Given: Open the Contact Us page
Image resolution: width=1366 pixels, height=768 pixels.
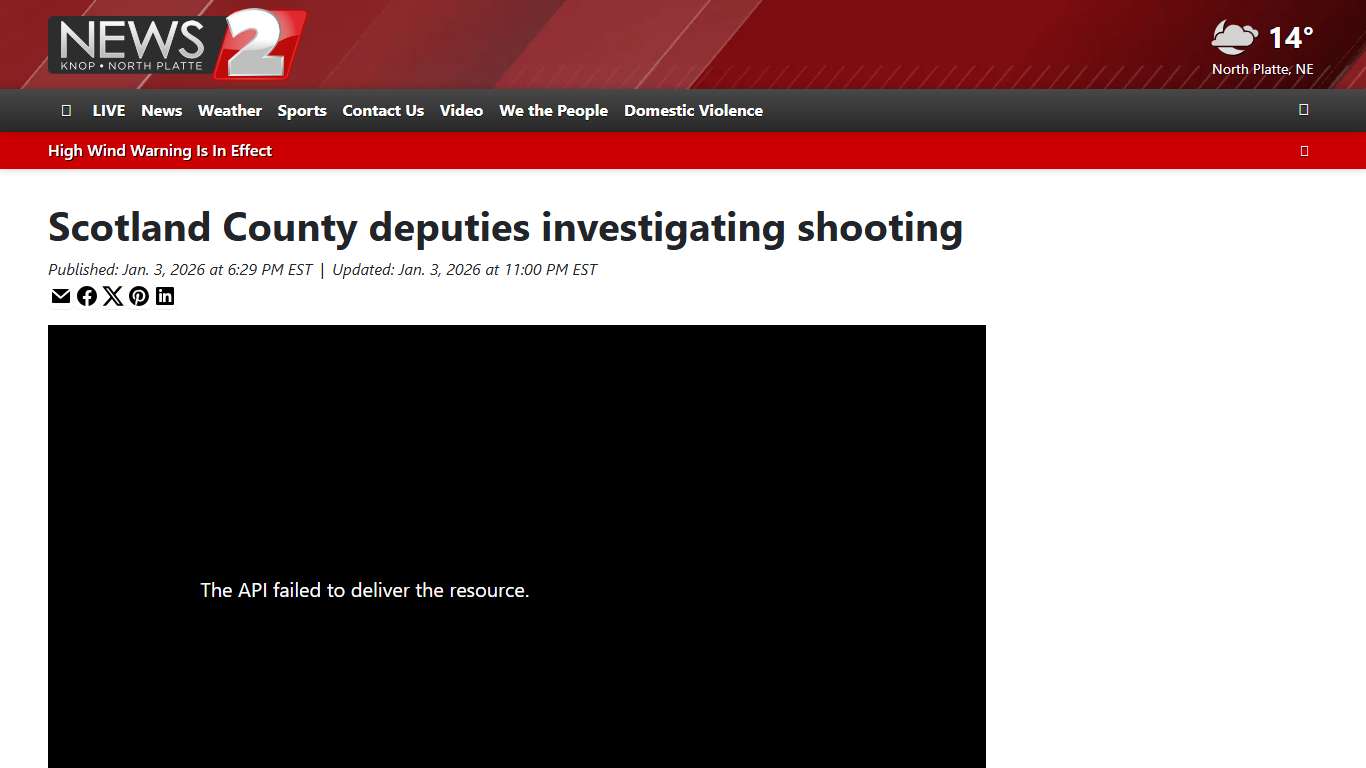Looking at the screenshot, I should click(x=383, y=110).
